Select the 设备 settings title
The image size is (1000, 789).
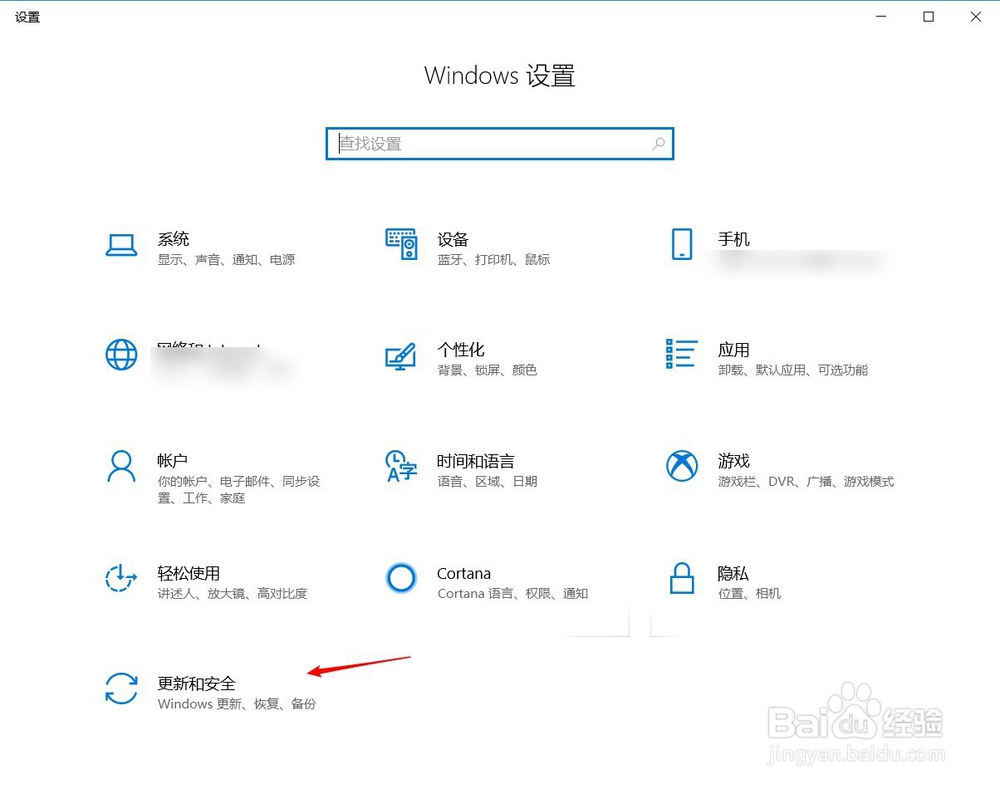coord(453,239)
